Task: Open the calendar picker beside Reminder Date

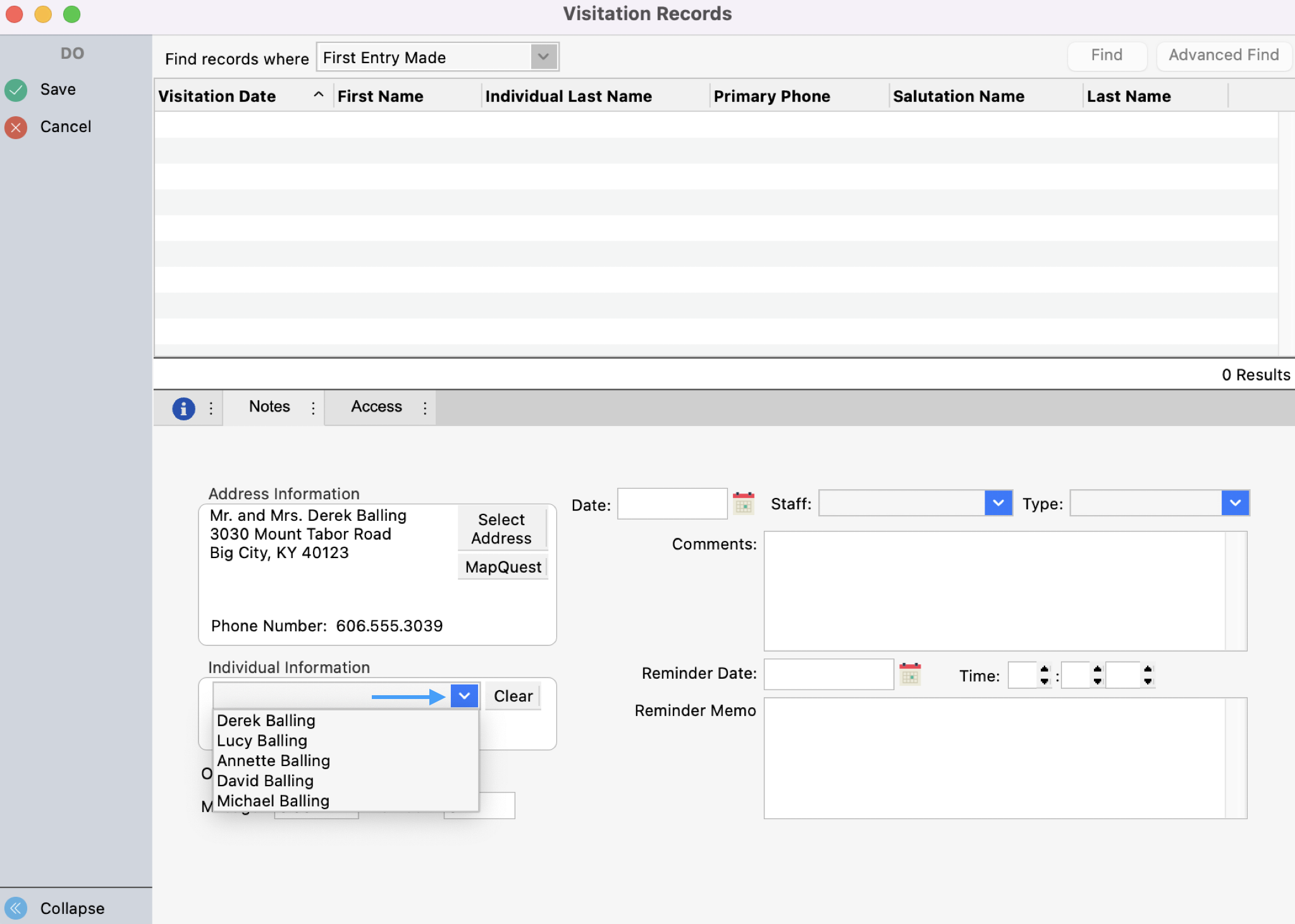Action: tap(911, 674)
